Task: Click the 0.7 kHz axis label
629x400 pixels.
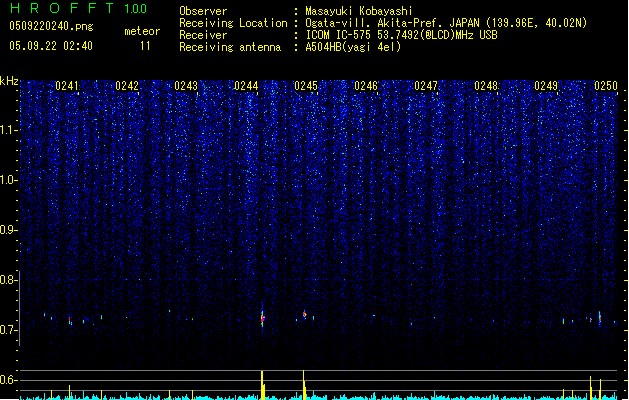Action: [x=8, y=330]
